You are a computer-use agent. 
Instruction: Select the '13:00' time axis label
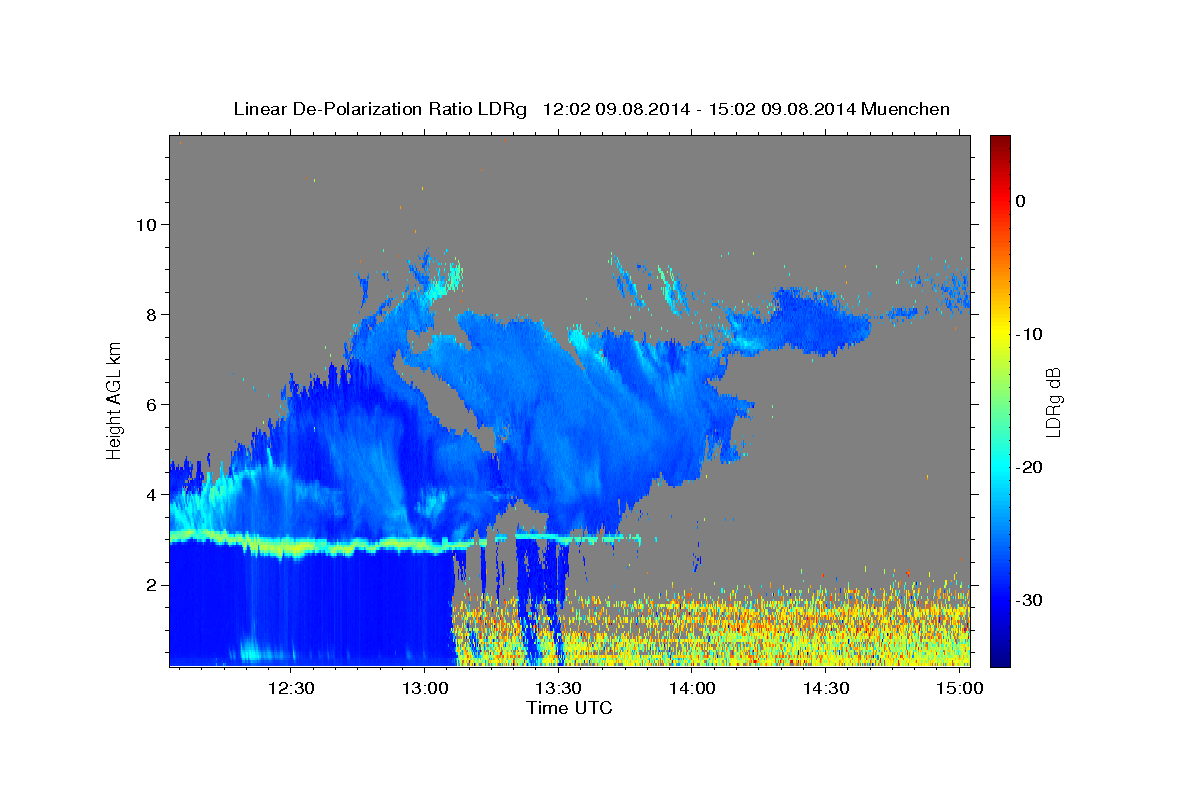(425, 689)
